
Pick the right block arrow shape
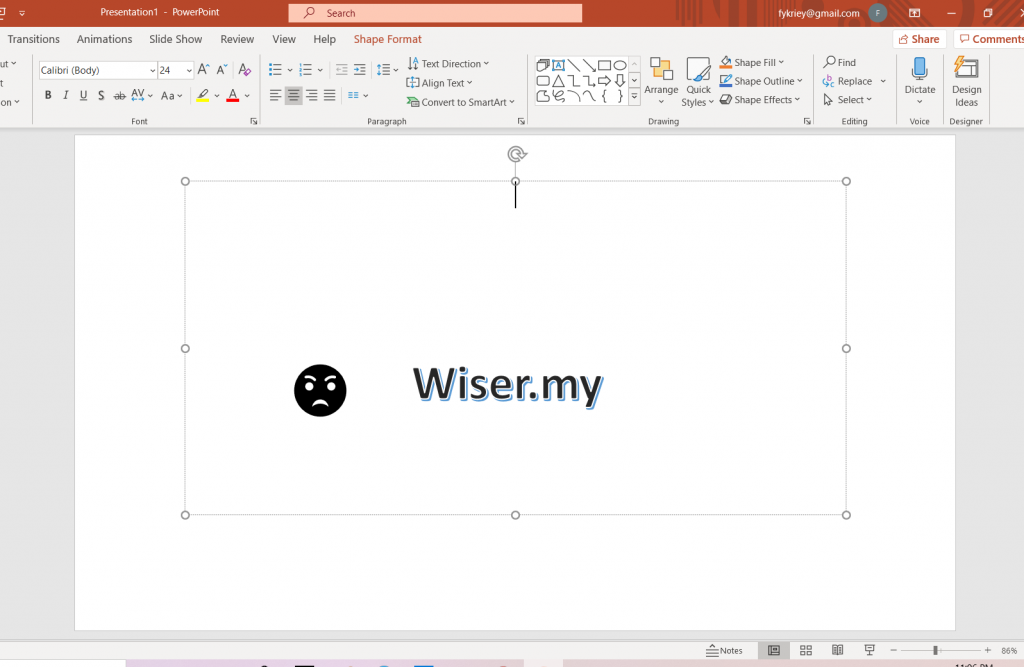coord(605,81)
